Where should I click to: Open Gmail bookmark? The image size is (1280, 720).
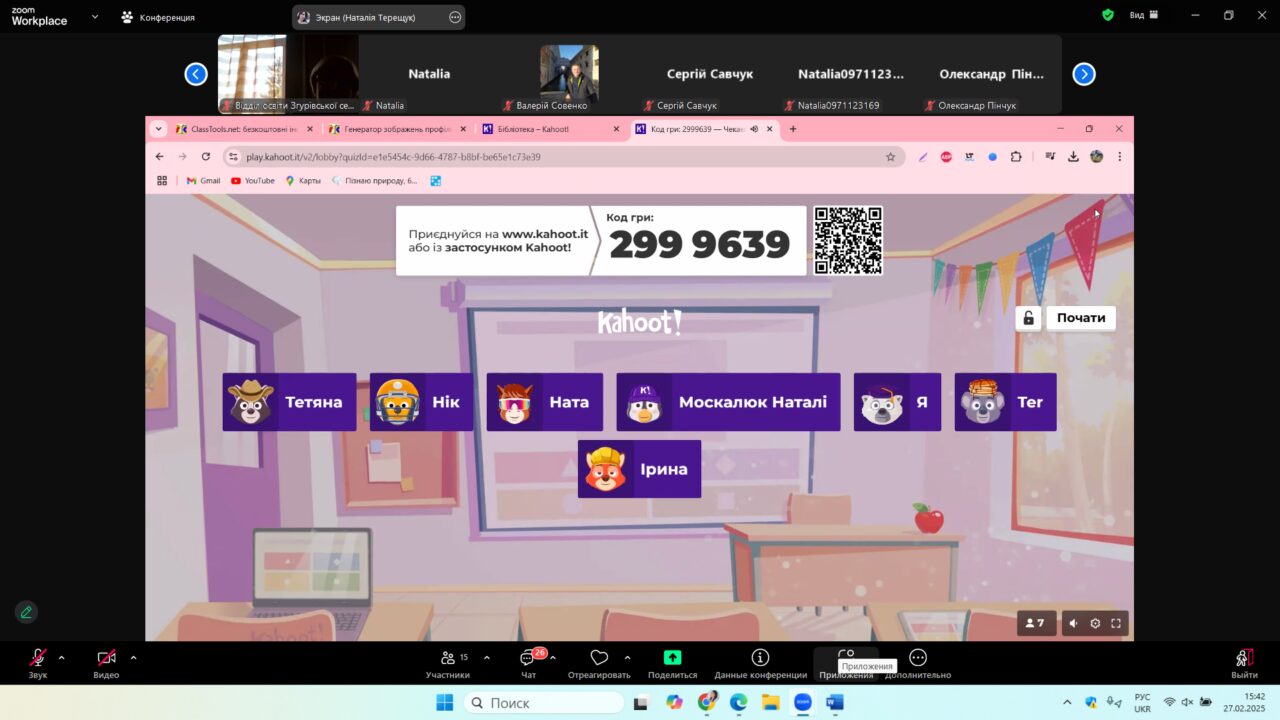pos(203,181)
